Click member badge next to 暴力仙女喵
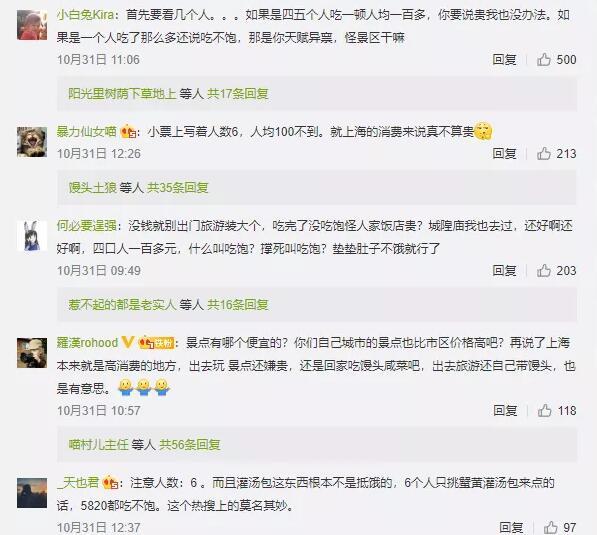The height and width of the screenshot is (535, 597). pyautogui.click(x=128, y=132)
